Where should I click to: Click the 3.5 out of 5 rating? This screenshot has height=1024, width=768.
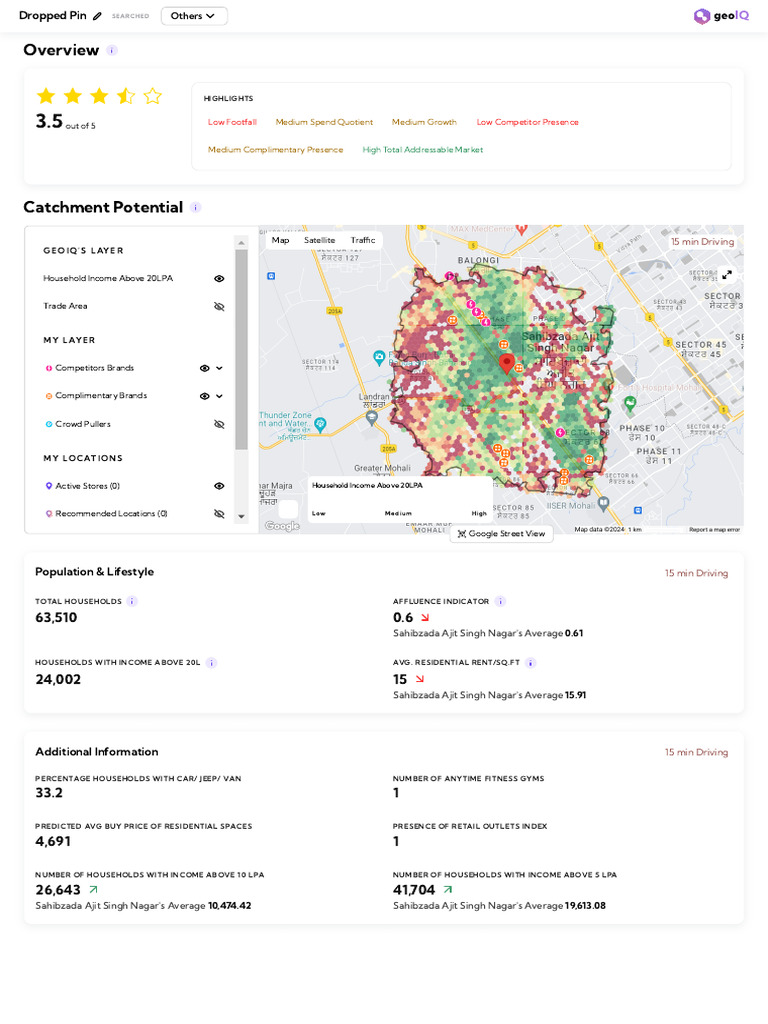pos(65,121)
